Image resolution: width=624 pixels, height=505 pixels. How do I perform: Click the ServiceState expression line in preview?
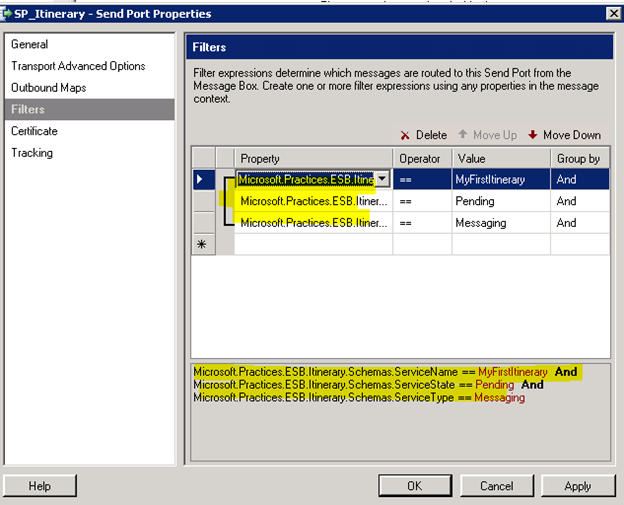click(x=369, y=385)
